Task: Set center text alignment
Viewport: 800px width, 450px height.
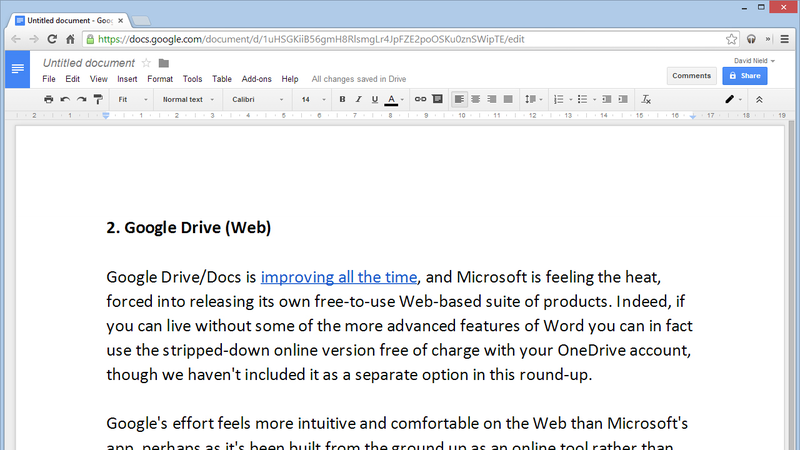Action: pyautogui.click(x=476, y=99)
